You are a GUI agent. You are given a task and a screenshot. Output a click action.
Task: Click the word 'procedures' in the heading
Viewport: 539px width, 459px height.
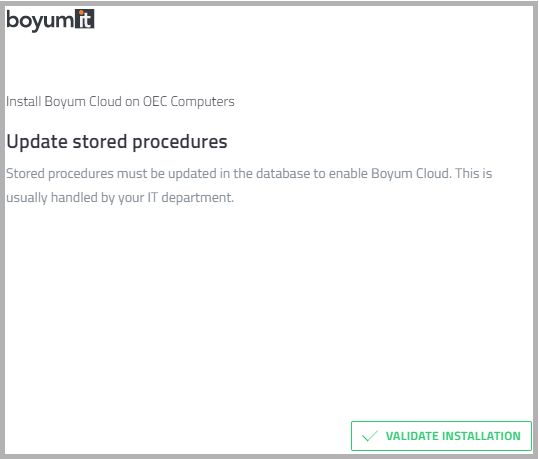pos(180,142)
